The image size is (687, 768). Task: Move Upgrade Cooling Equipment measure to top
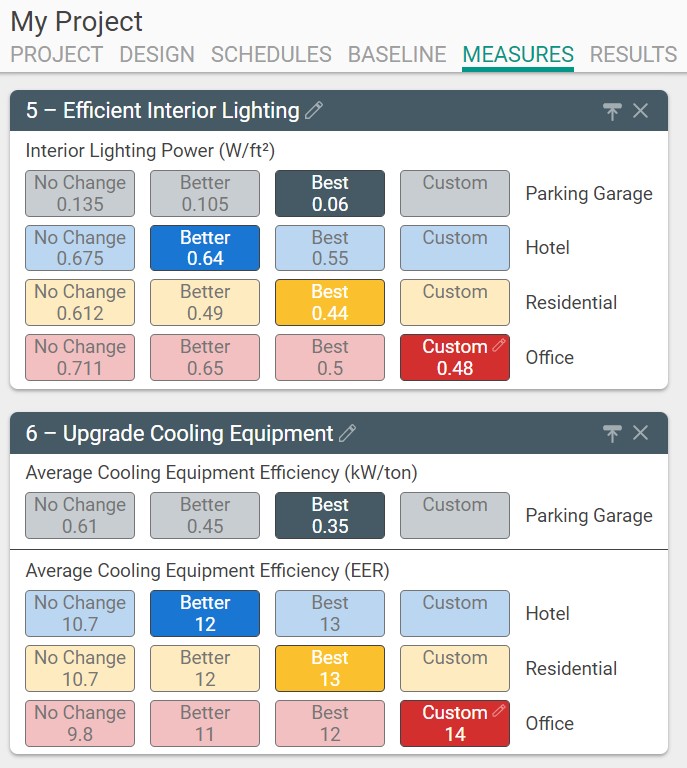tap(612, 433)
